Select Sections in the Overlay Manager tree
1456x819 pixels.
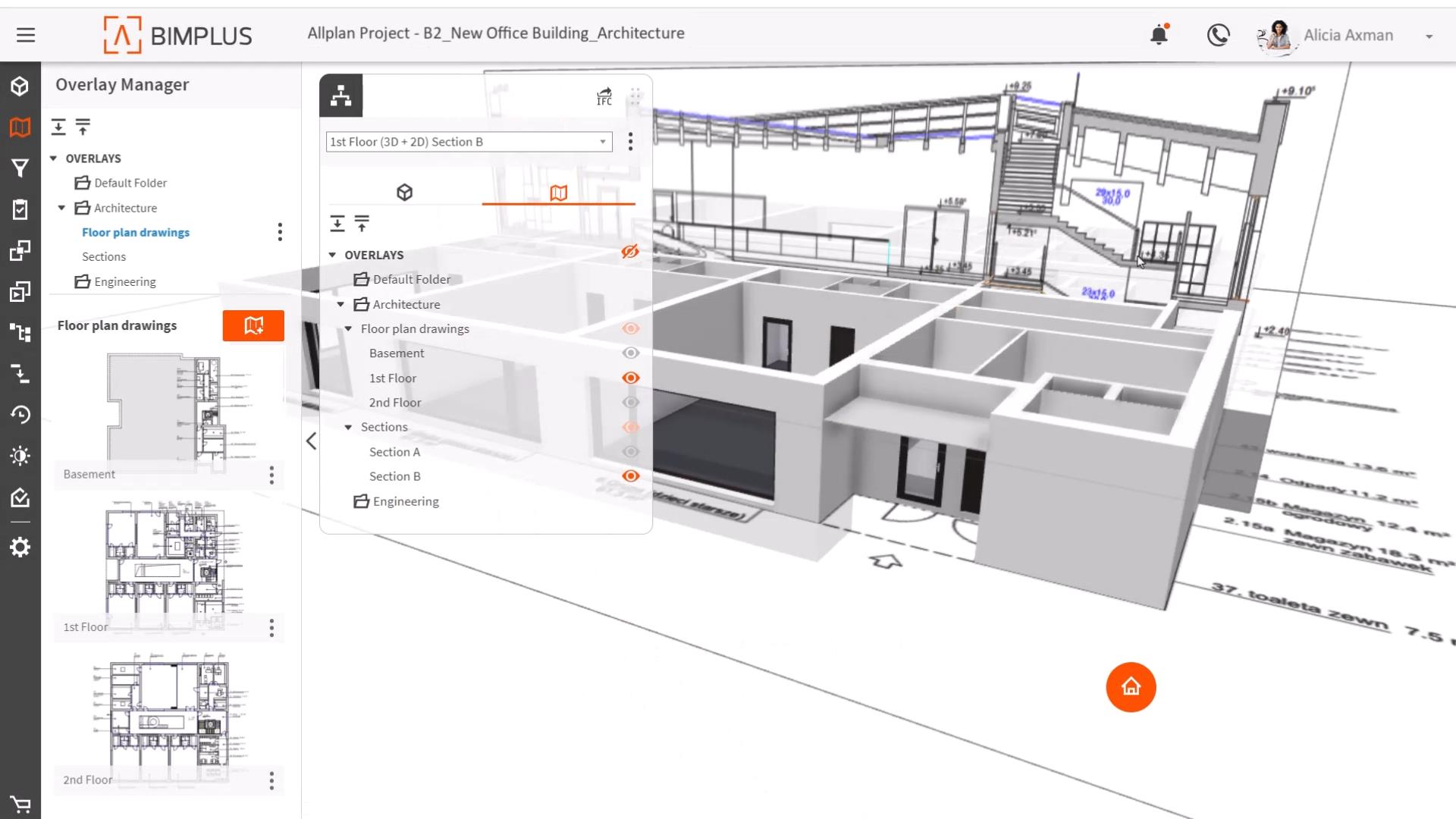104,257
